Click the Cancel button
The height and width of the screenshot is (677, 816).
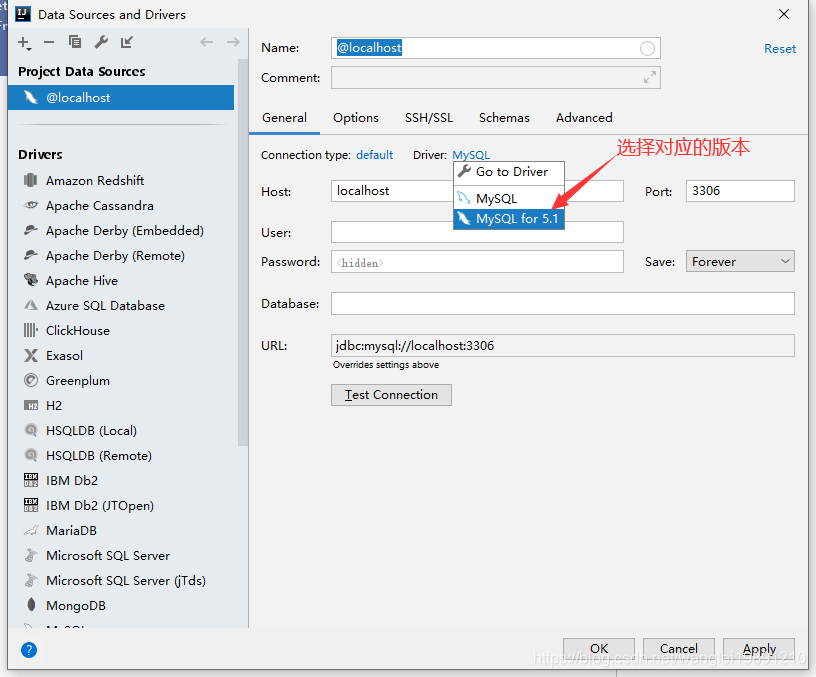[679, 648]
